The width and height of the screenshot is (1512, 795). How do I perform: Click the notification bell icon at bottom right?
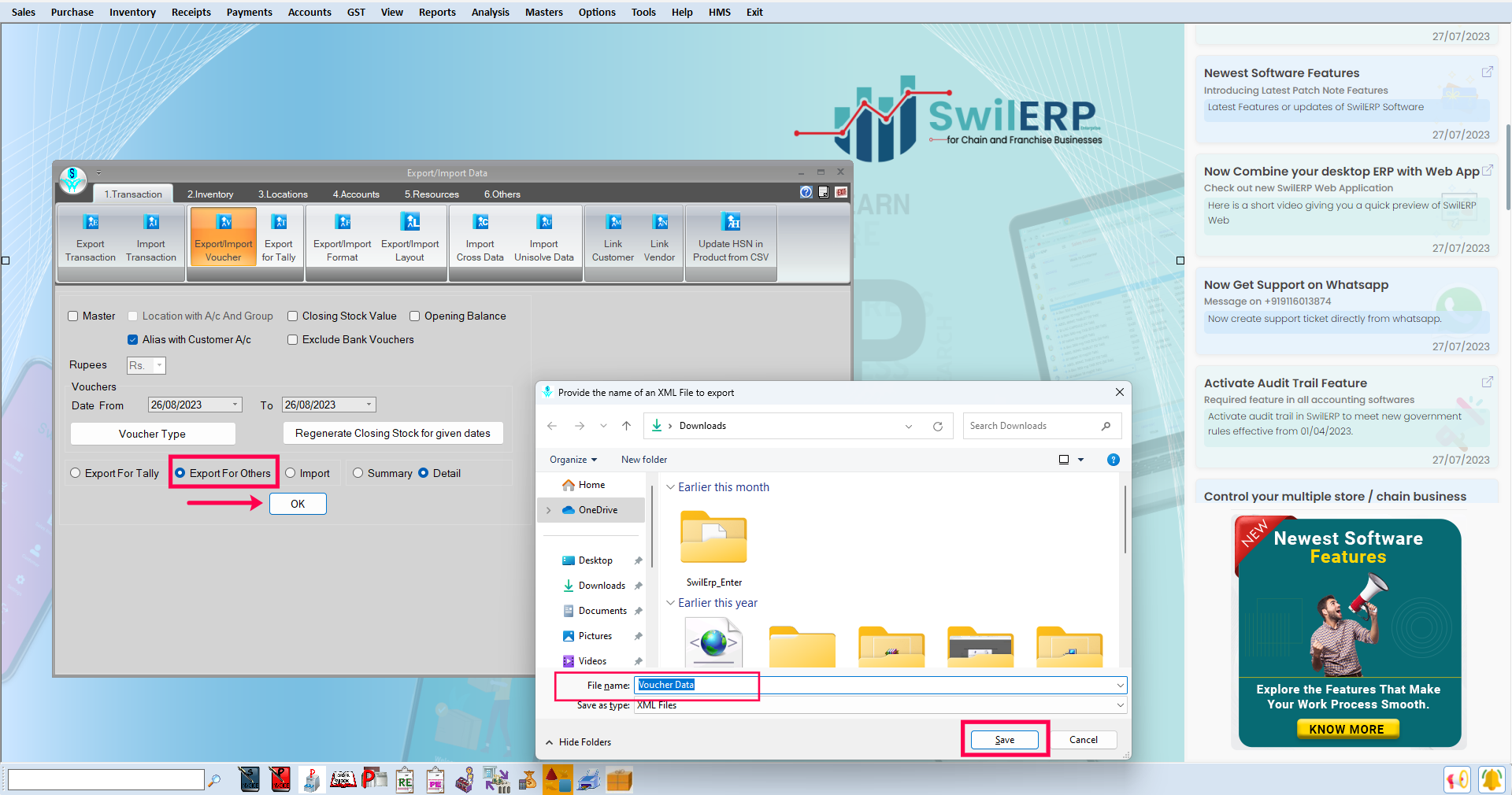click(x=1492, y=779)
